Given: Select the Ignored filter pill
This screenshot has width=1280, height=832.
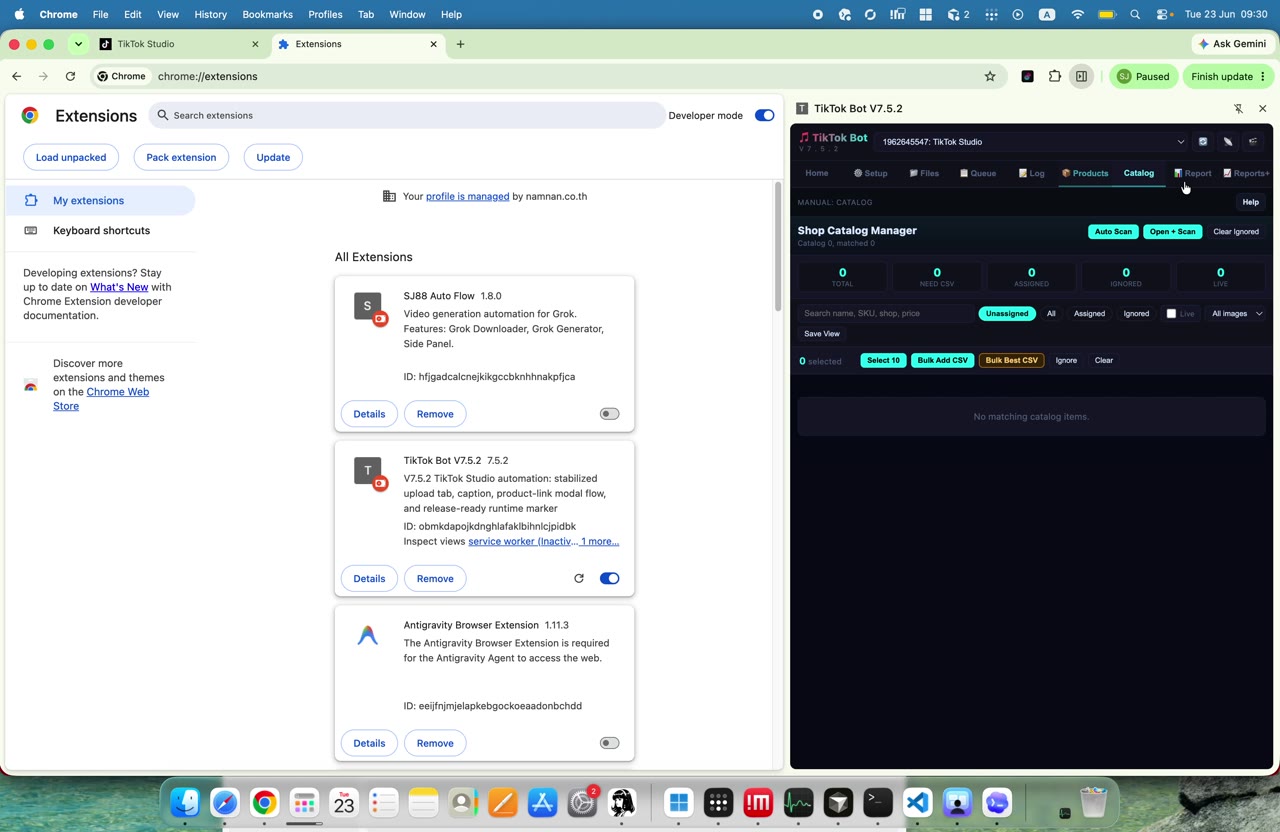Looking at the screenshot, I should 1136,313.
